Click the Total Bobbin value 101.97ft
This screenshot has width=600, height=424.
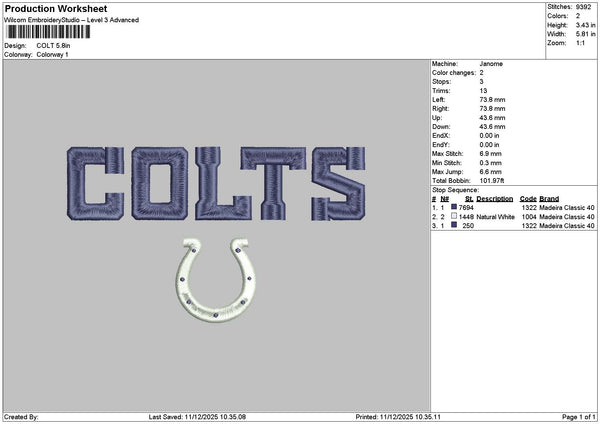point(492,181)
